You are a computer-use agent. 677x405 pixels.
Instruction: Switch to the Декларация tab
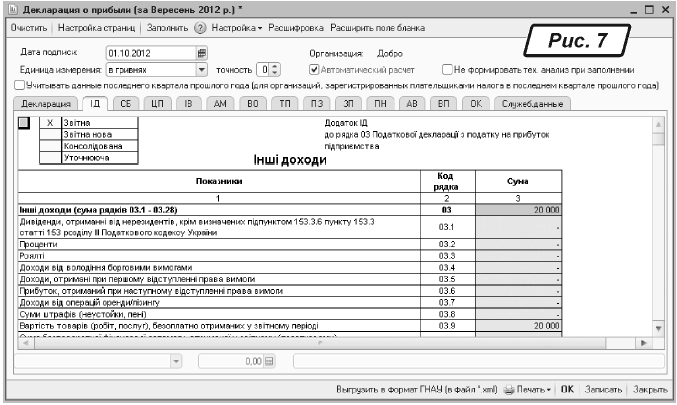(x=43, y=103)
